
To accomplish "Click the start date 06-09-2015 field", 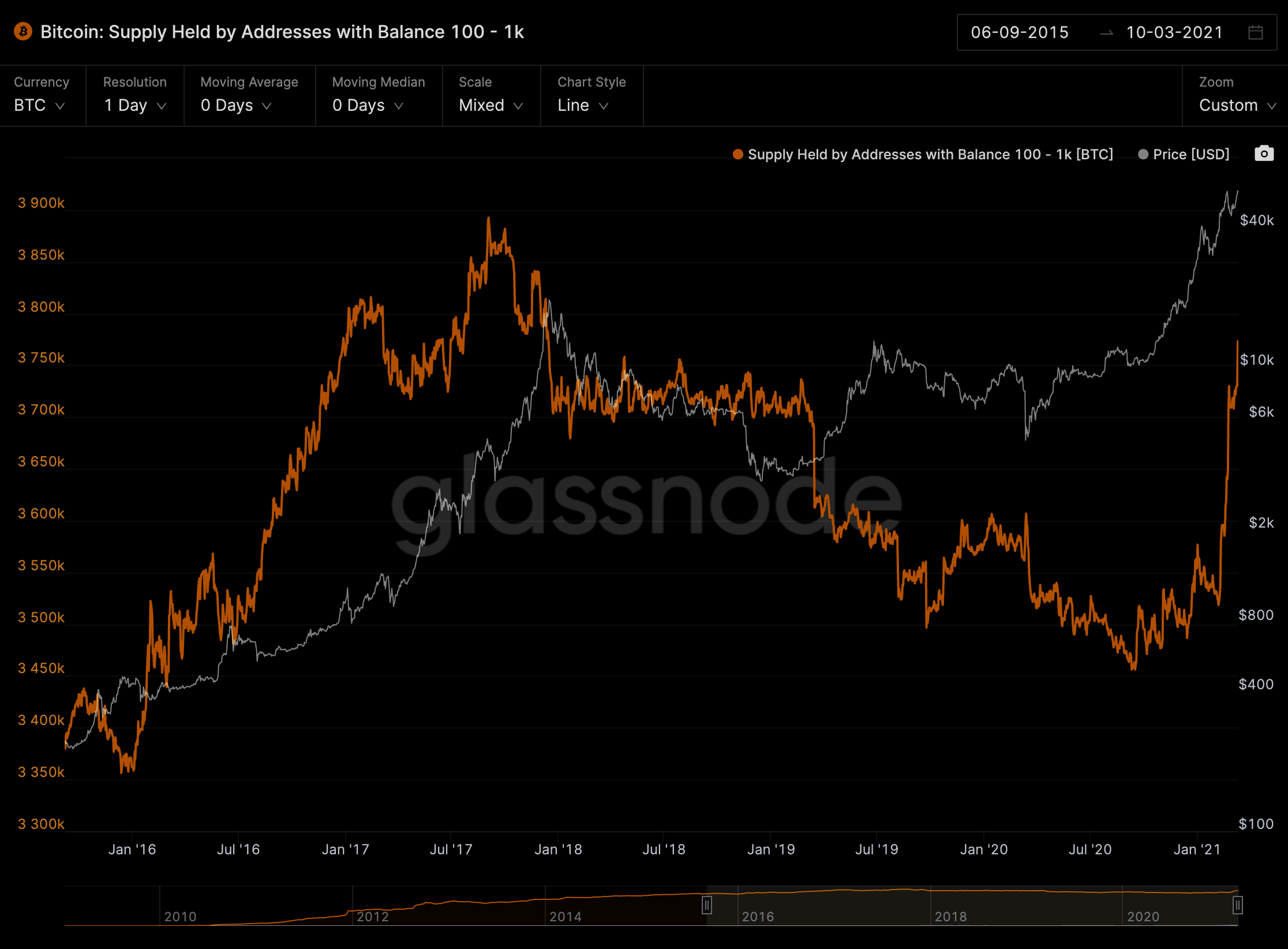I will point(1019,32).
